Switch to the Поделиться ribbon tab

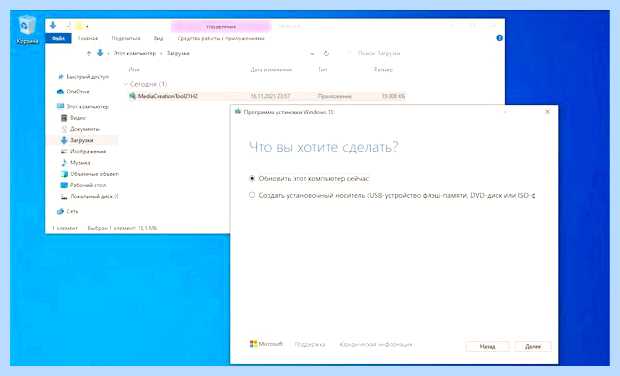tap(126, 38)
